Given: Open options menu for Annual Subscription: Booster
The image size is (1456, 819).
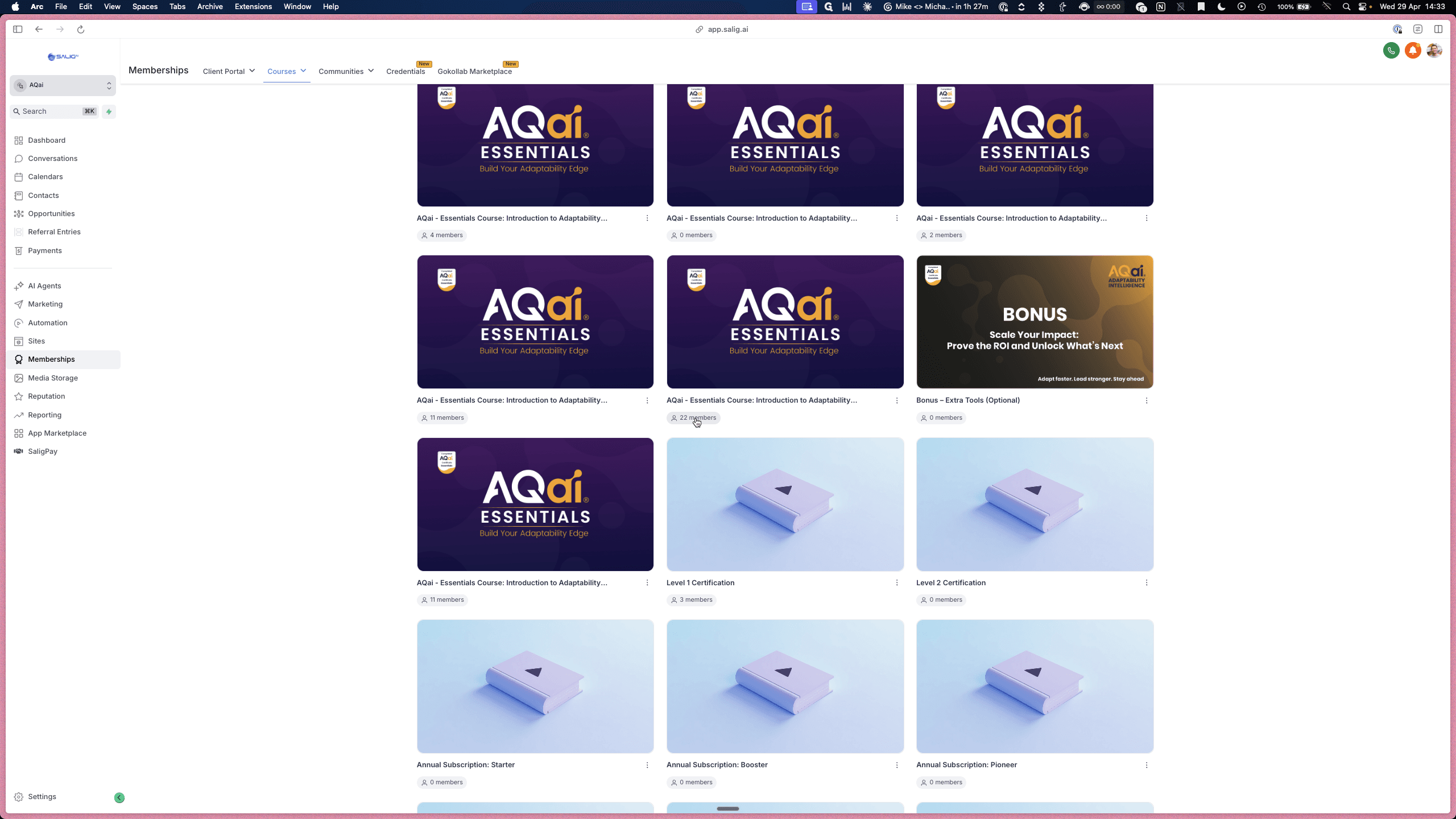Looking at the screenshot, I should [897, 765].
